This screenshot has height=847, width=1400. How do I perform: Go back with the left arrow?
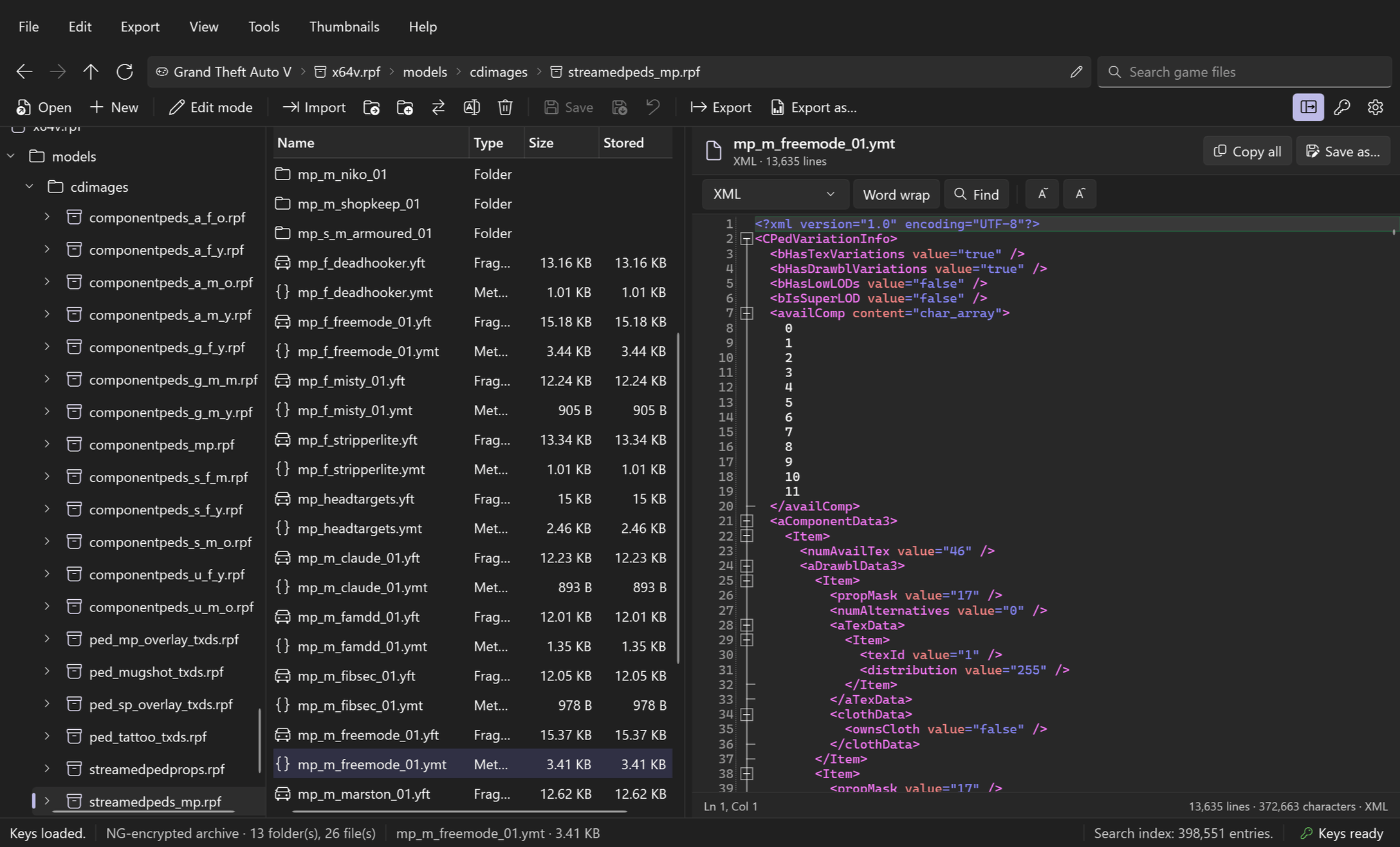24,71
